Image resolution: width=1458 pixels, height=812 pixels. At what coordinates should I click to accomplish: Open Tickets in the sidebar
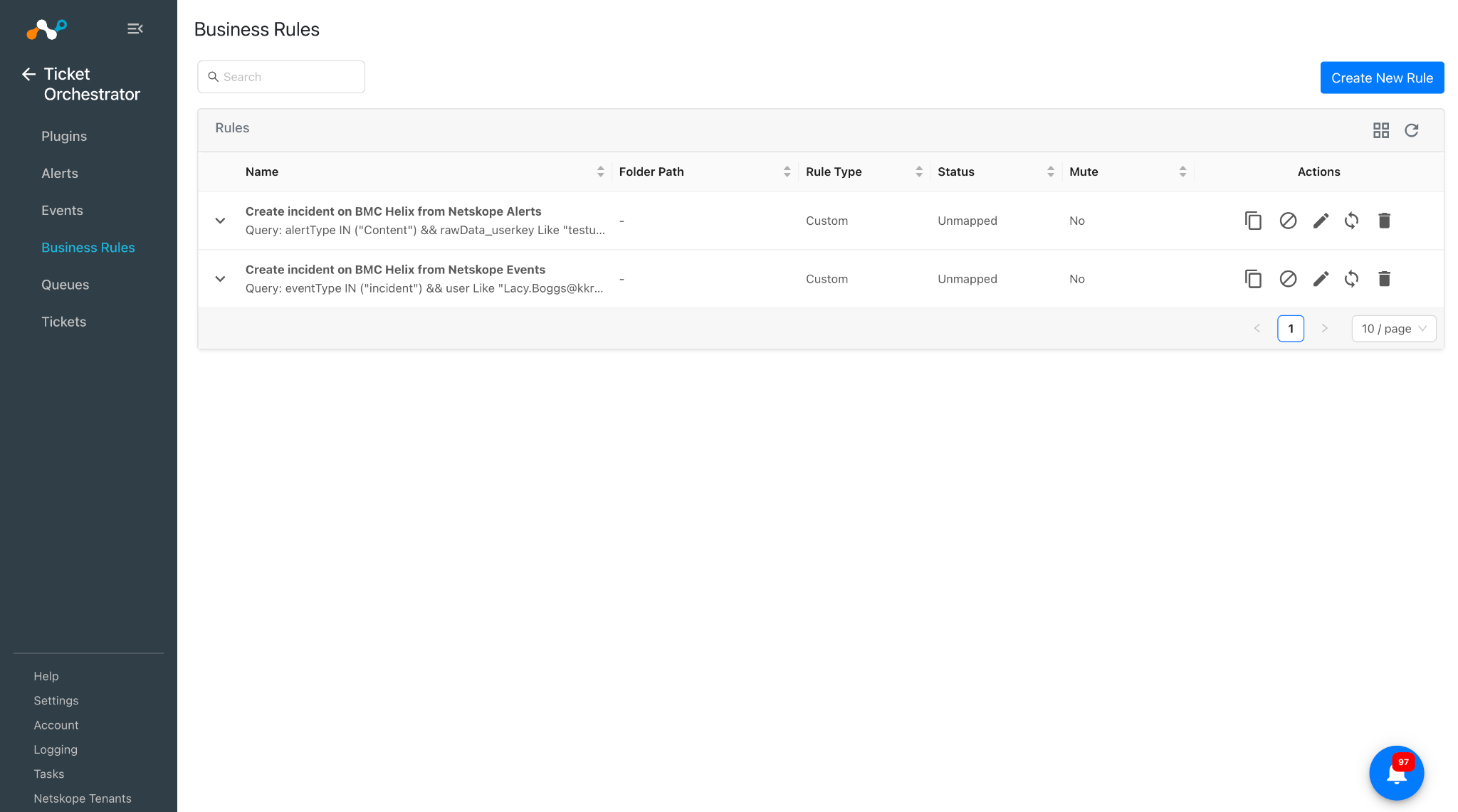64,322
